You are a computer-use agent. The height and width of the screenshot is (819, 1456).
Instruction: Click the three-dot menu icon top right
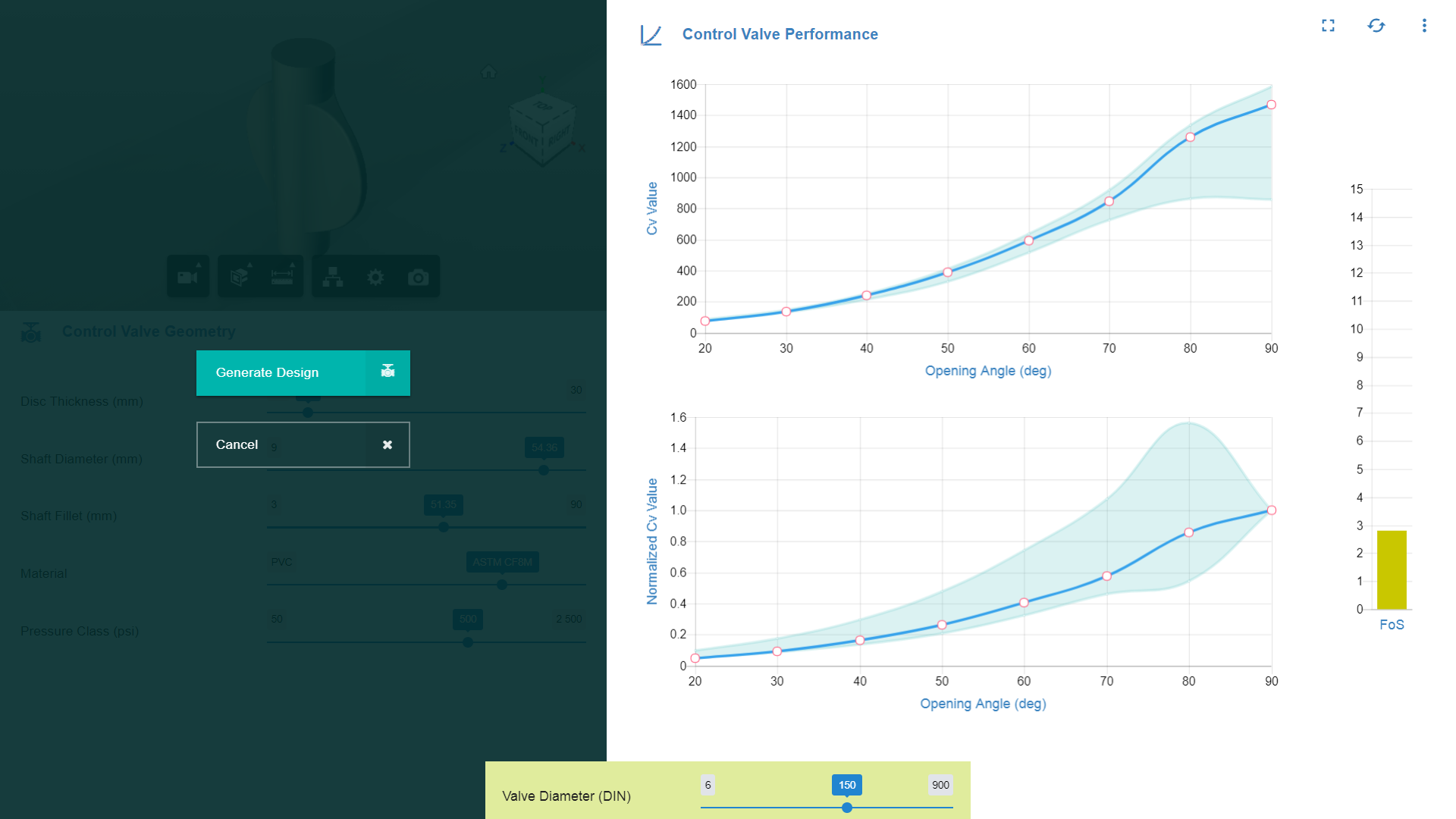pyautogui.click(x=1424, y=26)
